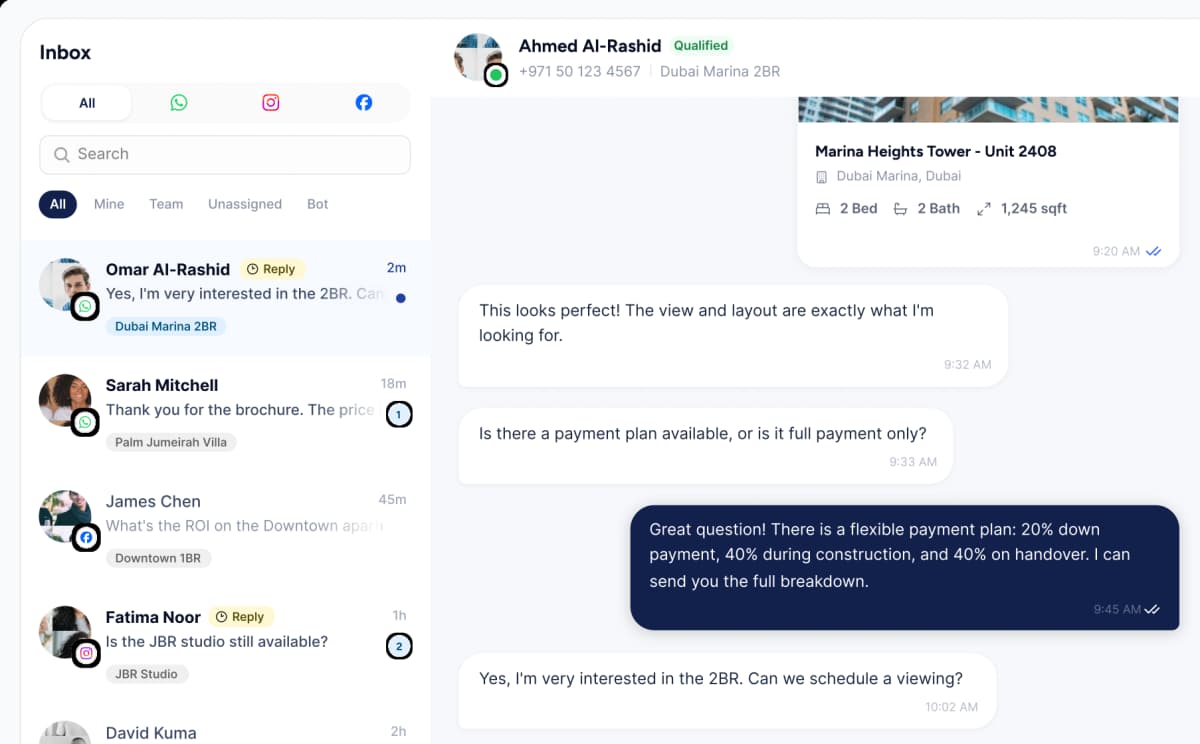Click the WhatsApp badge on Omar Al-Rashid's avatar
Viewport: 1200px width, 744px height.
(86, 306)
